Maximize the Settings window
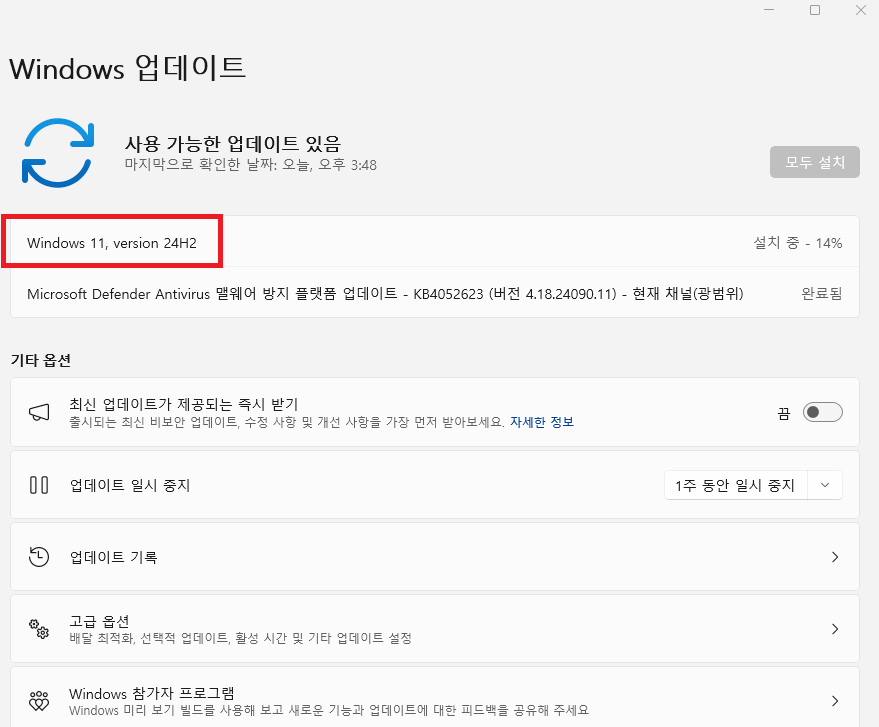This screenshot has width=879, height=727. [x=815, y=10]
